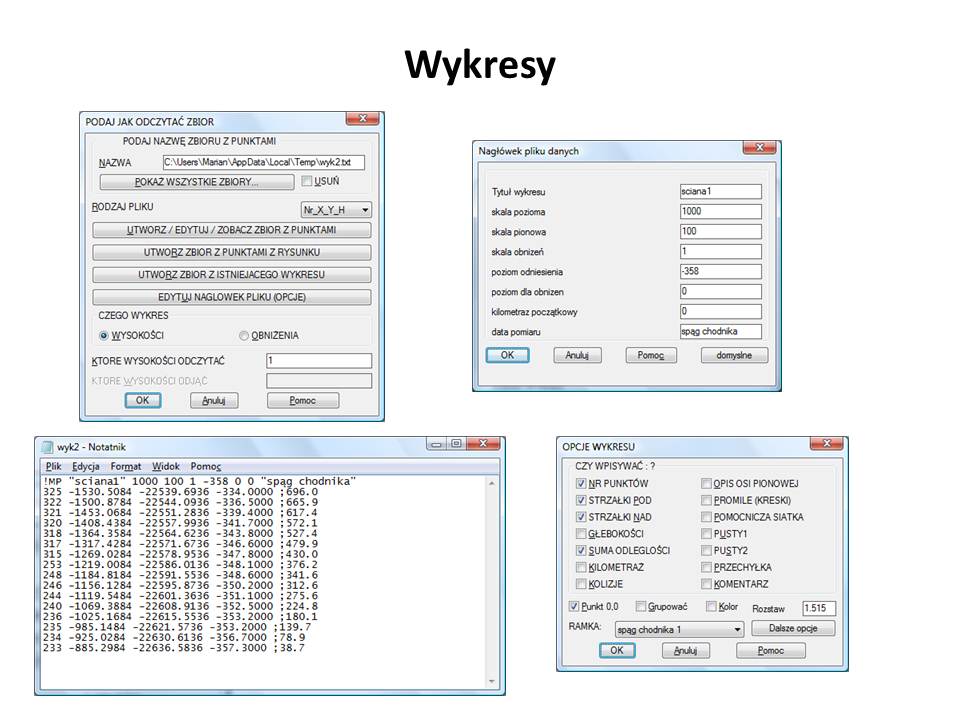
Task: Enable KILOMETRAŻ checkbox
Action: click(581, 567)
